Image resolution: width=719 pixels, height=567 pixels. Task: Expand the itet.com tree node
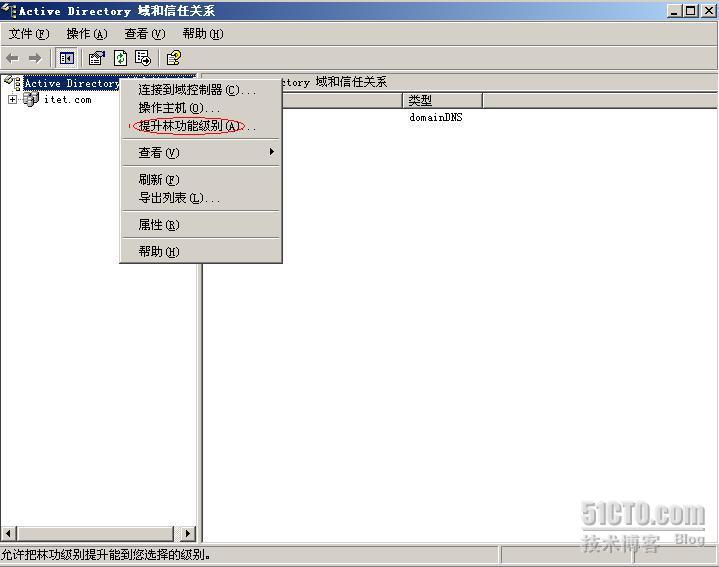tap(12, 99)
